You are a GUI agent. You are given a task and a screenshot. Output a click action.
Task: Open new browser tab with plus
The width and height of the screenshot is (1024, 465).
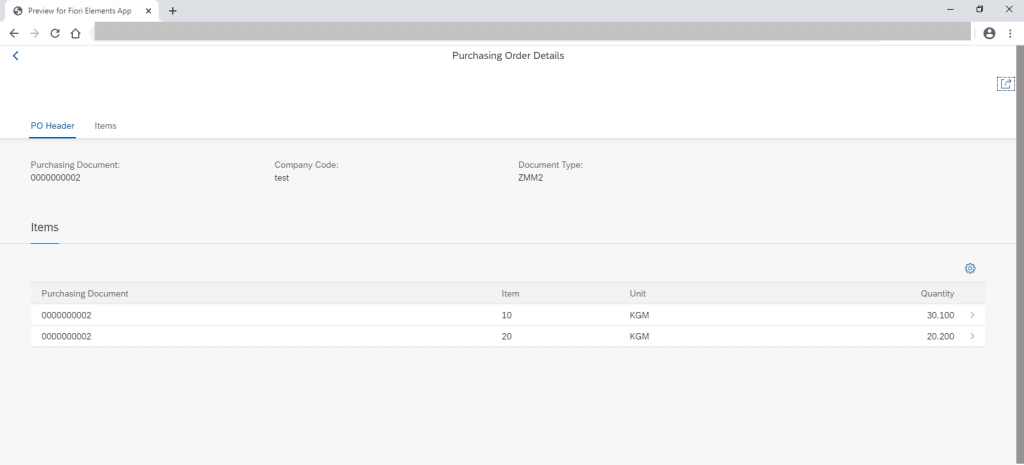point(172,11)
